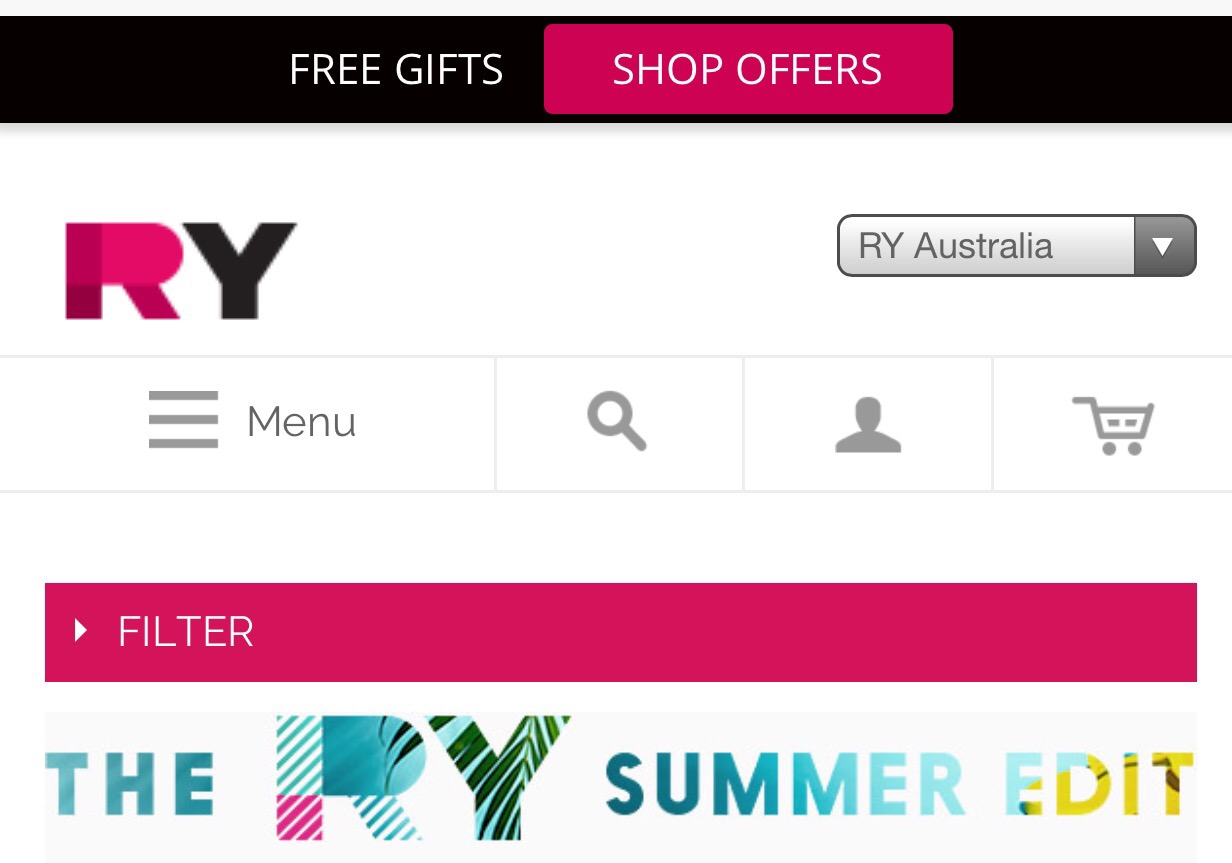
Task: Click the FILTER label text
Action: tap(186, 632)
